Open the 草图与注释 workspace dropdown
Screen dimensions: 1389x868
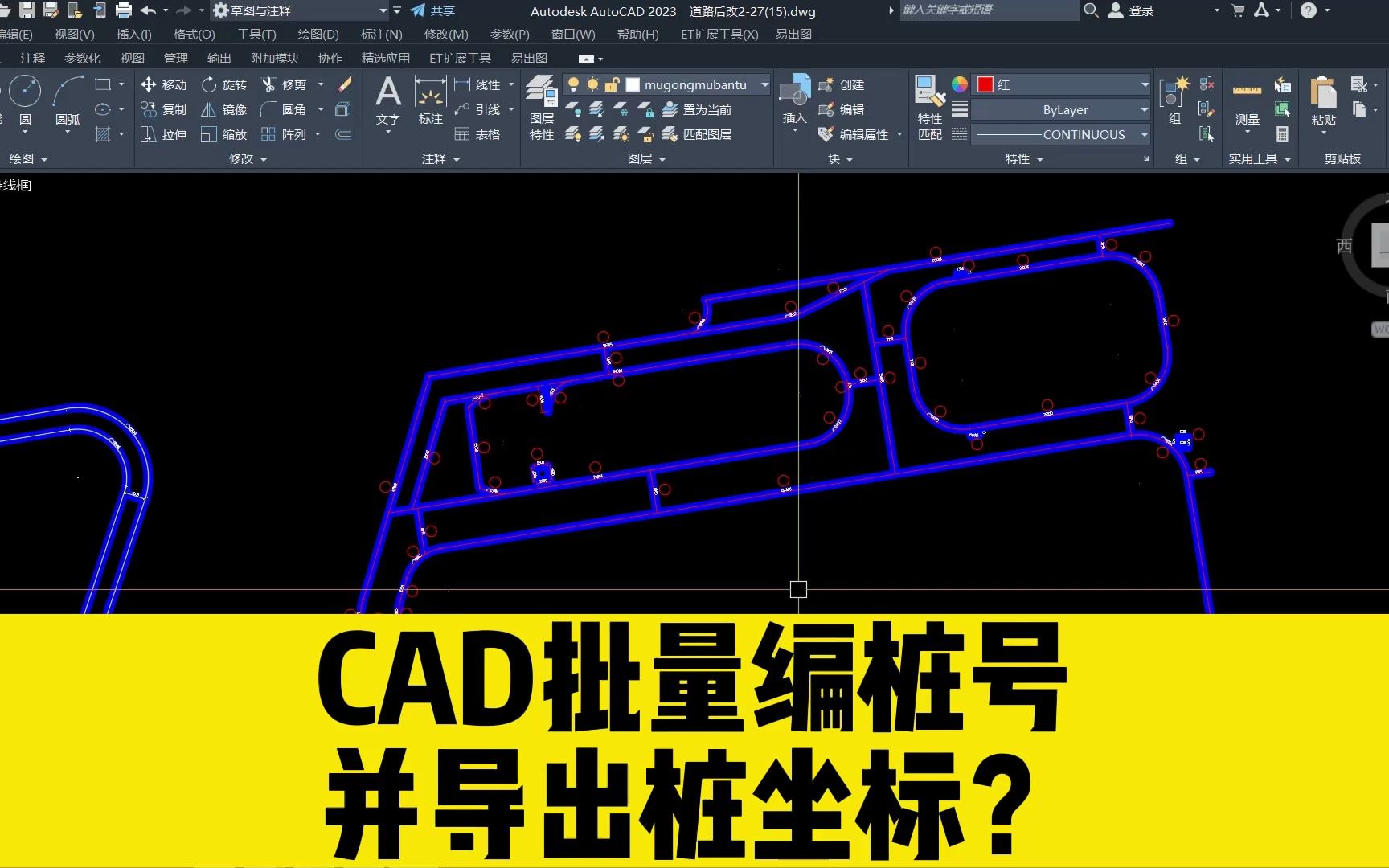point(384,10)
